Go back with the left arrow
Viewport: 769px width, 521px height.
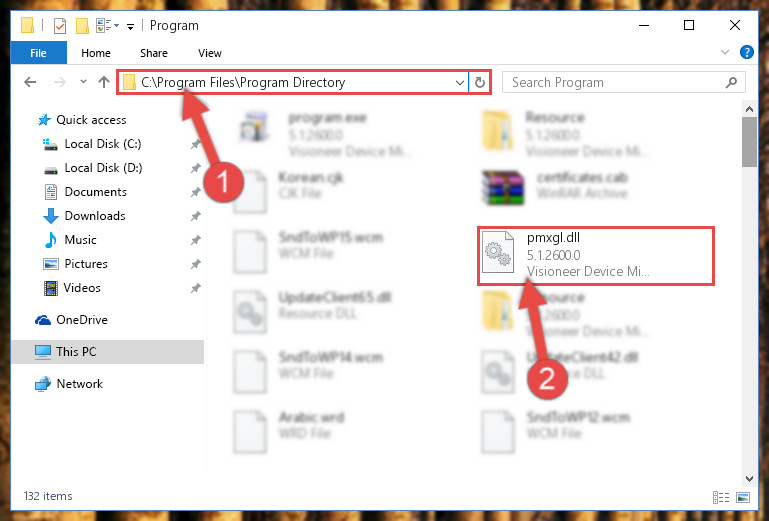[x=30, y=82]
